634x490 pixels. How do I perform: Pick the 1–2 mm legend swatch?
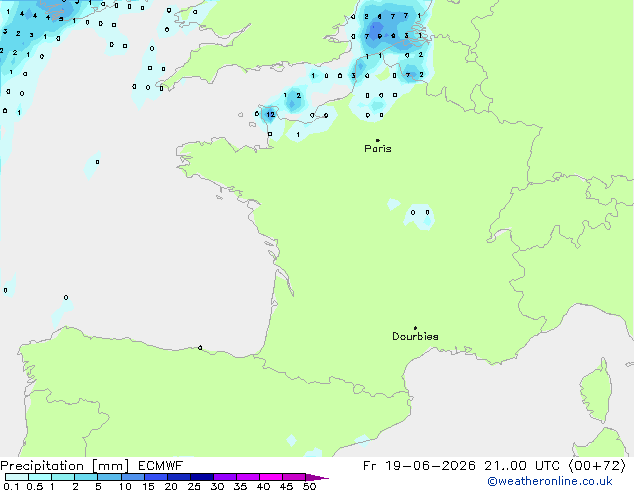pos(63,477)
